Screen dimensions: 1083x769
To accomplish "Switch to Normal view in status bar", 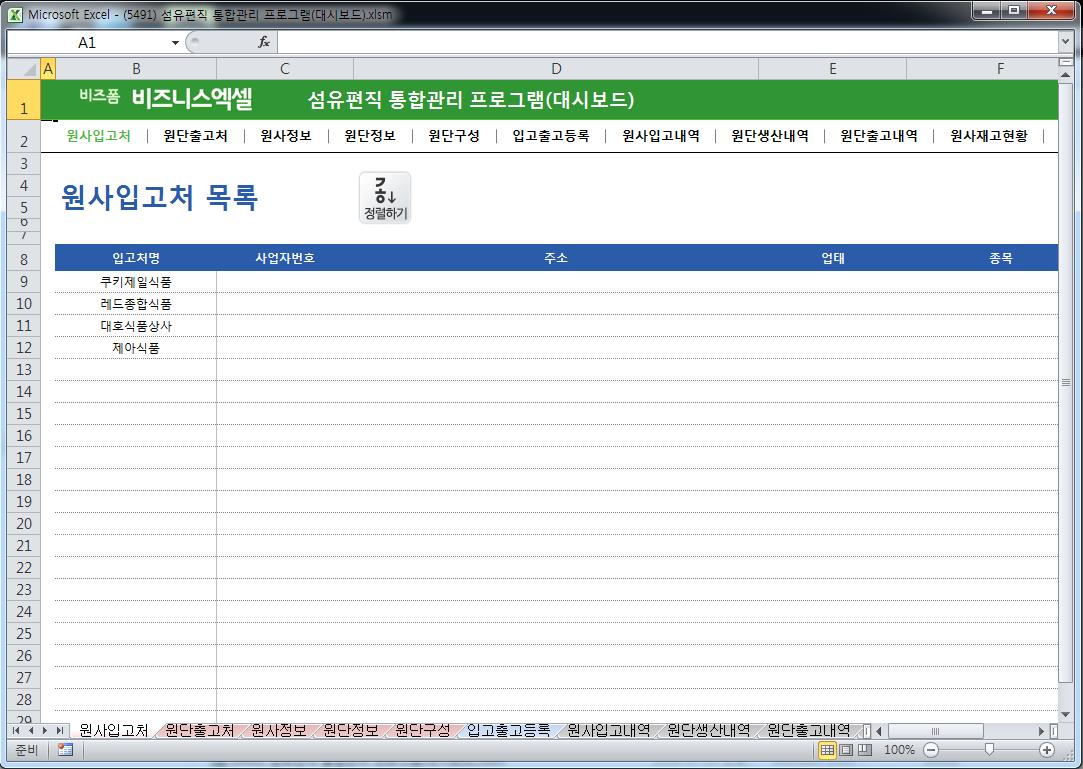I will tap(827, 749).
